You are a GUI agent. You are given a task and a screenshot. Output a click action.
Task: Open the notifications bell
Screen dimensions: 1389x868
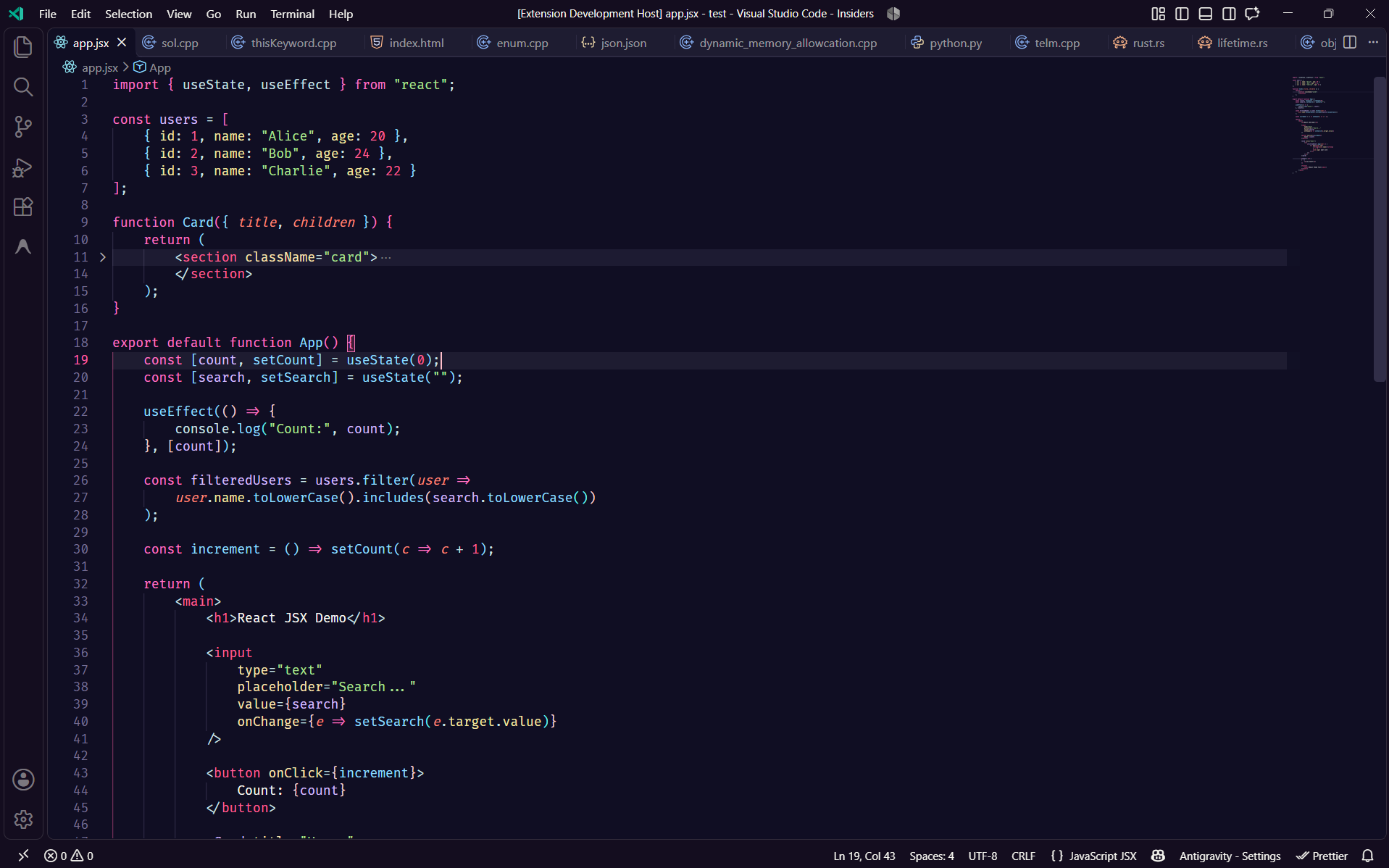1367,856
